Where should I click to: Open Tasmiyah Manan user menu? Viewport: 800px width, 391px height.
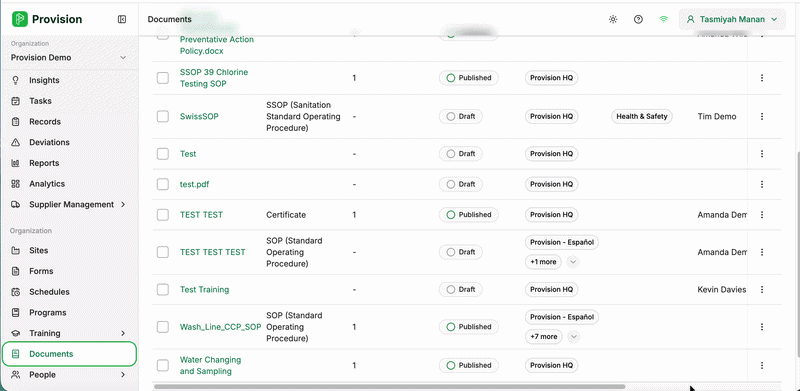[732, 19]
